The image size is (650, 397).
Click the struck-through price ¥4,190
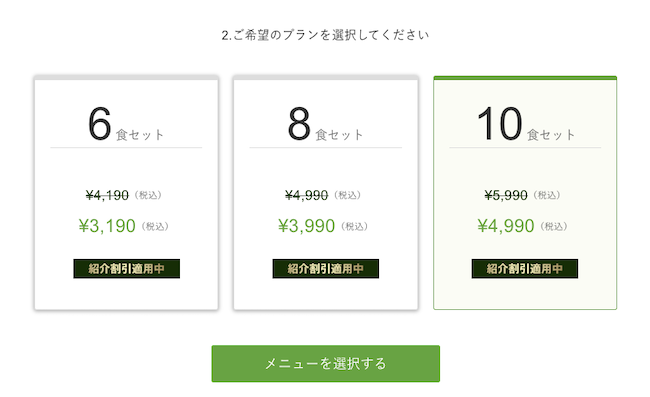[x=107, y=195]
